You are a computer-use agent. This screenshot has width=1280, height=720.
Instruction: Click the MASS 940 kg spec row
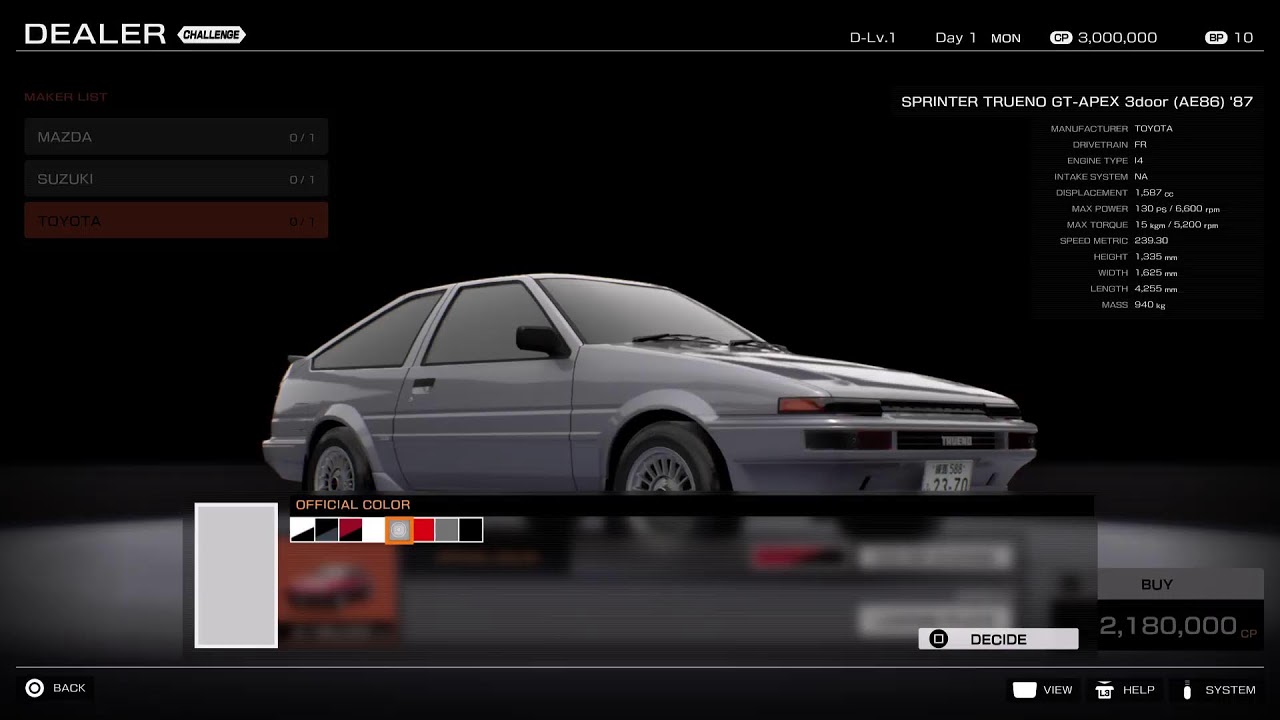click(x=1133, y=305)
